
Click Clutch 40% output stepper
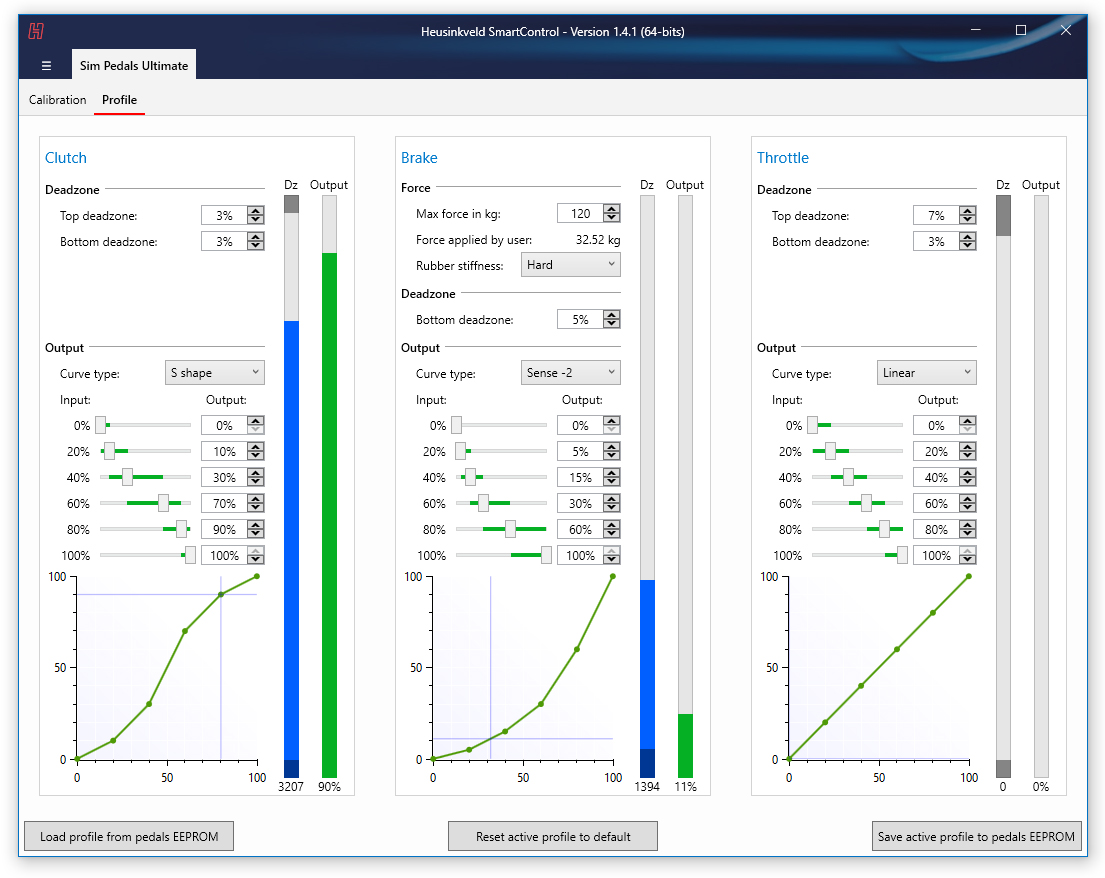pyautogui.click(x=256, y=478)
